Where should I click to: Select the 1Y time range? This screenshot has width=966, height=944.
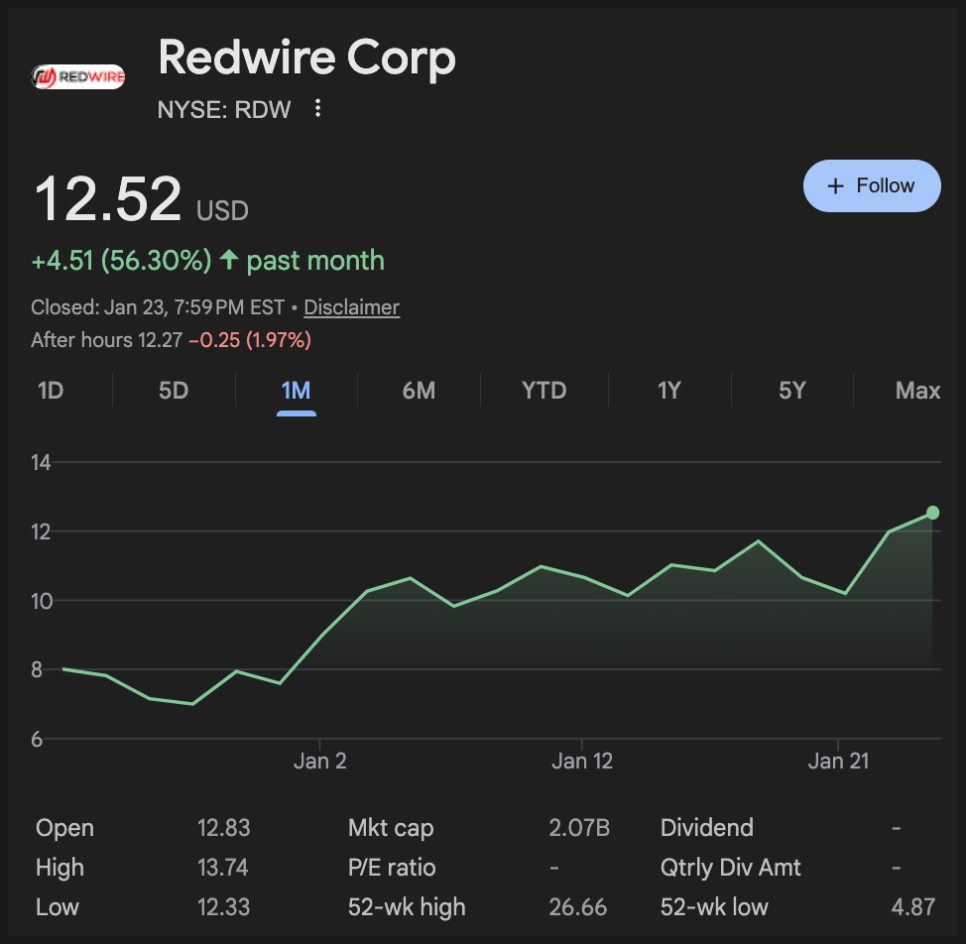coord(669,391)
